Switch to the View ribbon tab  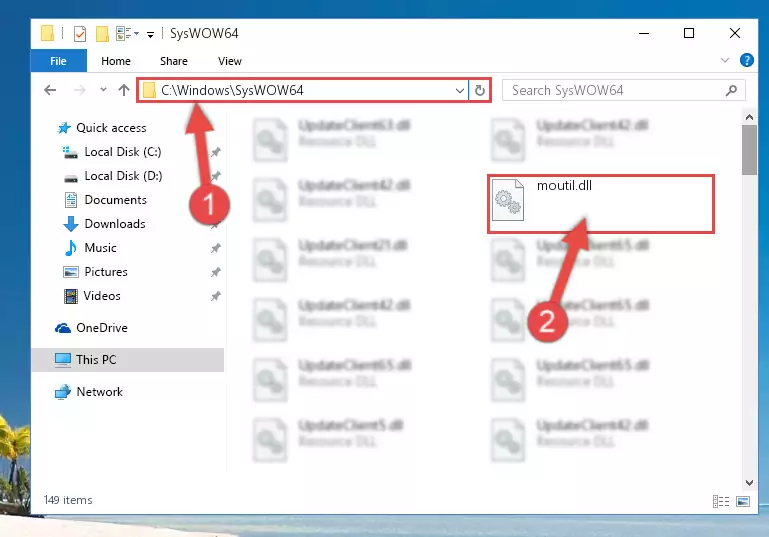pos(230,61)
